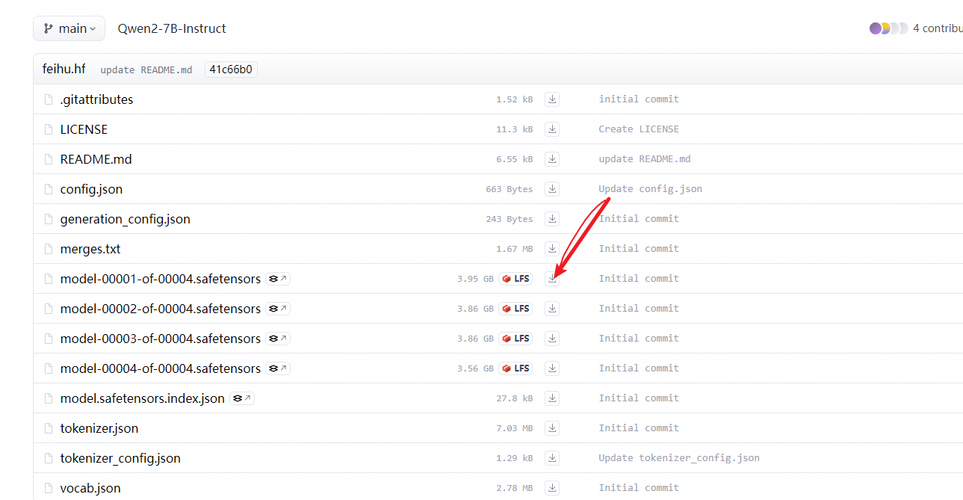Open model-00001-of-00004.safetensors file page

(160, 279)
